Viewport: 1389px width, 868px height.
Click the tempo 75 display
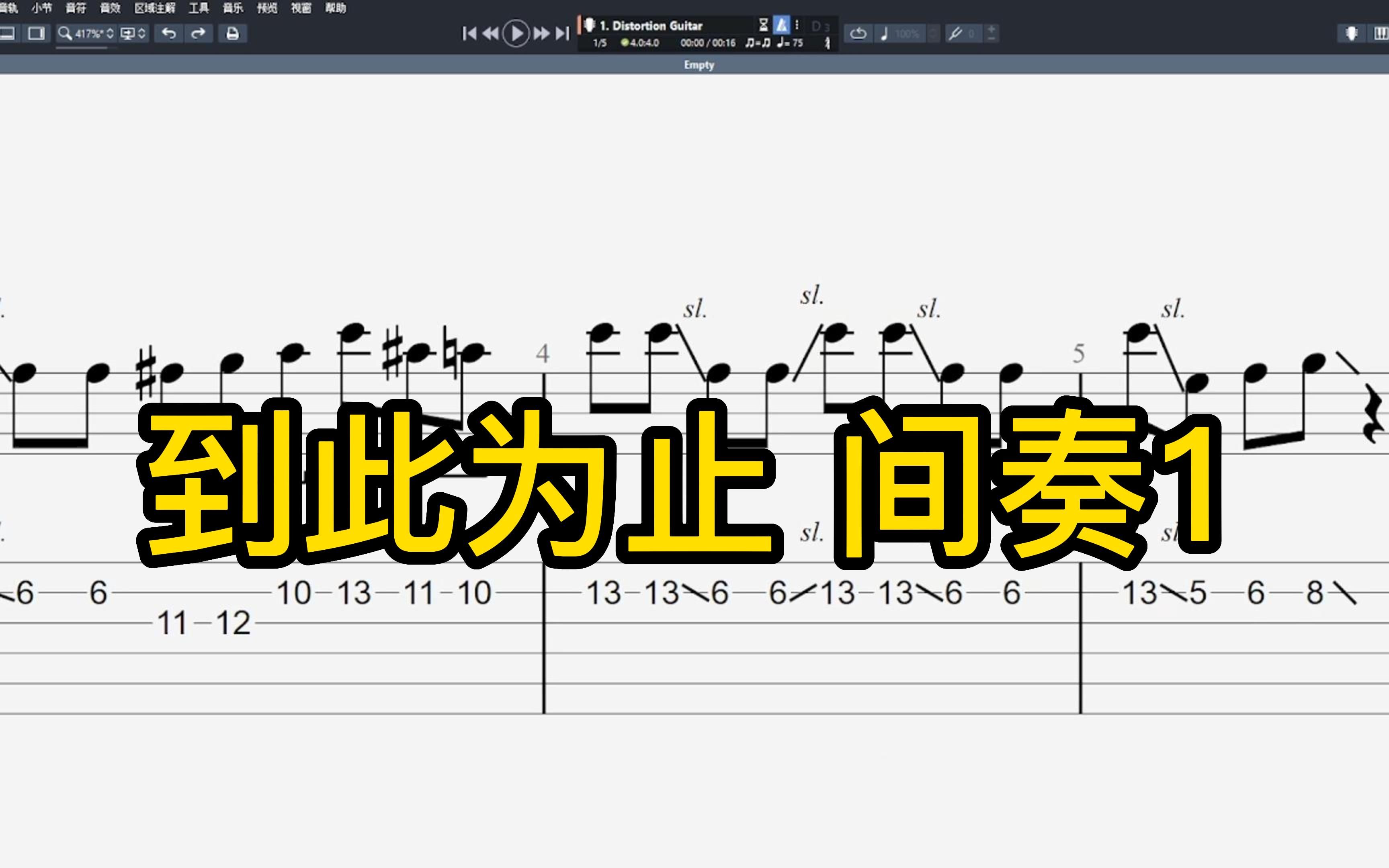point(790,43)
